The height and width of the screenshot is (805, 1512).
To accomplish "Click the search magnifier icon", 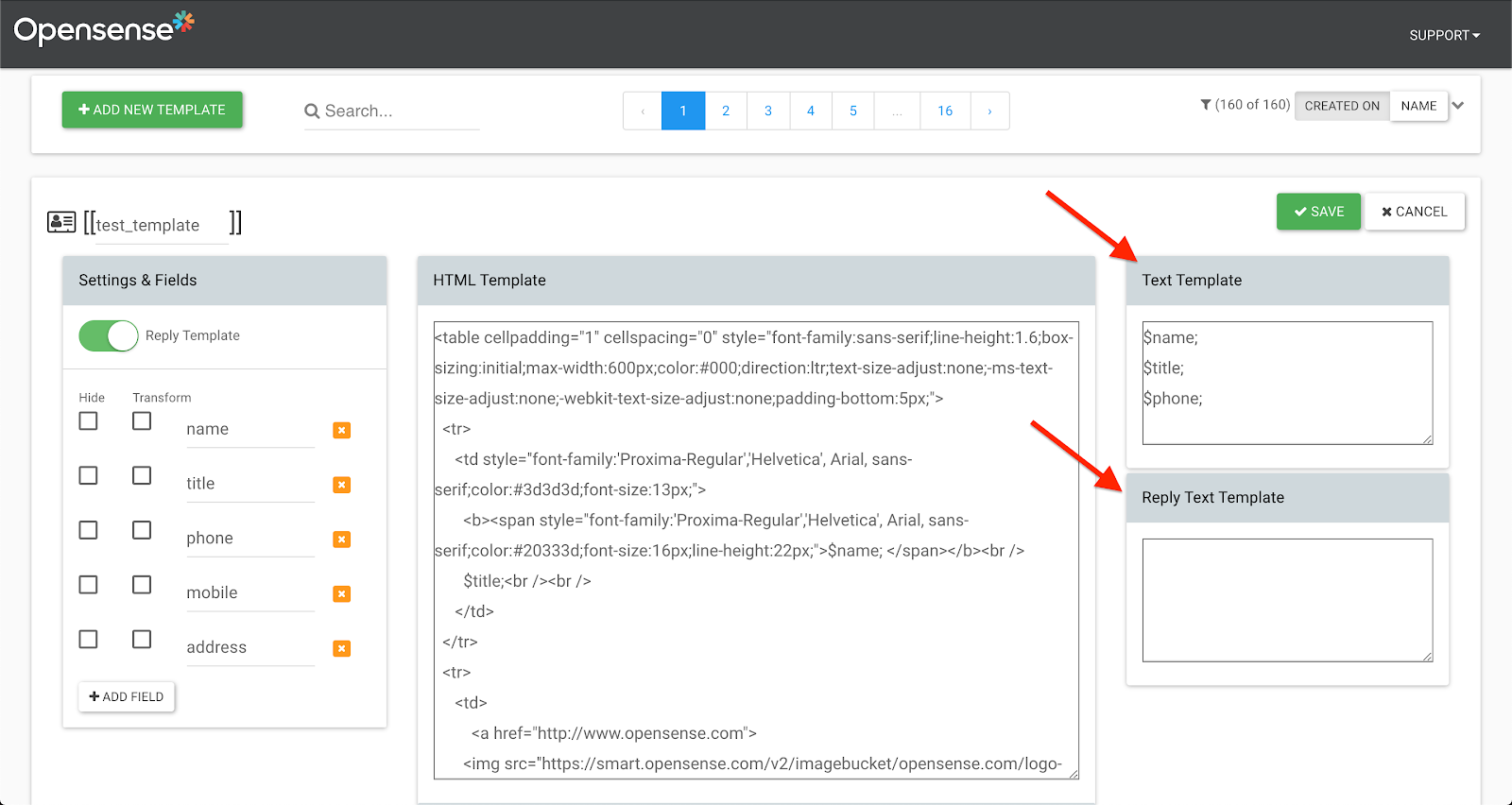I will click(x=312, y=111).
